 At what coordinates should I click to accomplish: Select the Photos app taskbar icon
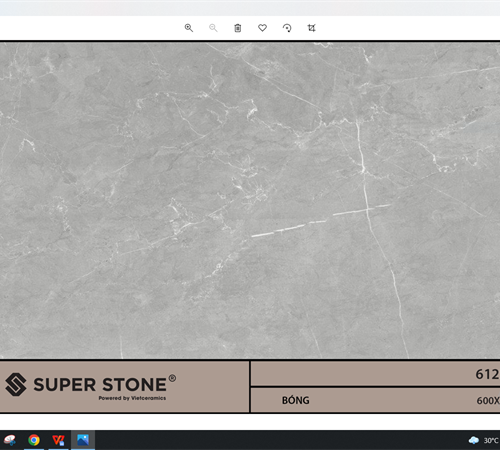[x=83, y=440]
